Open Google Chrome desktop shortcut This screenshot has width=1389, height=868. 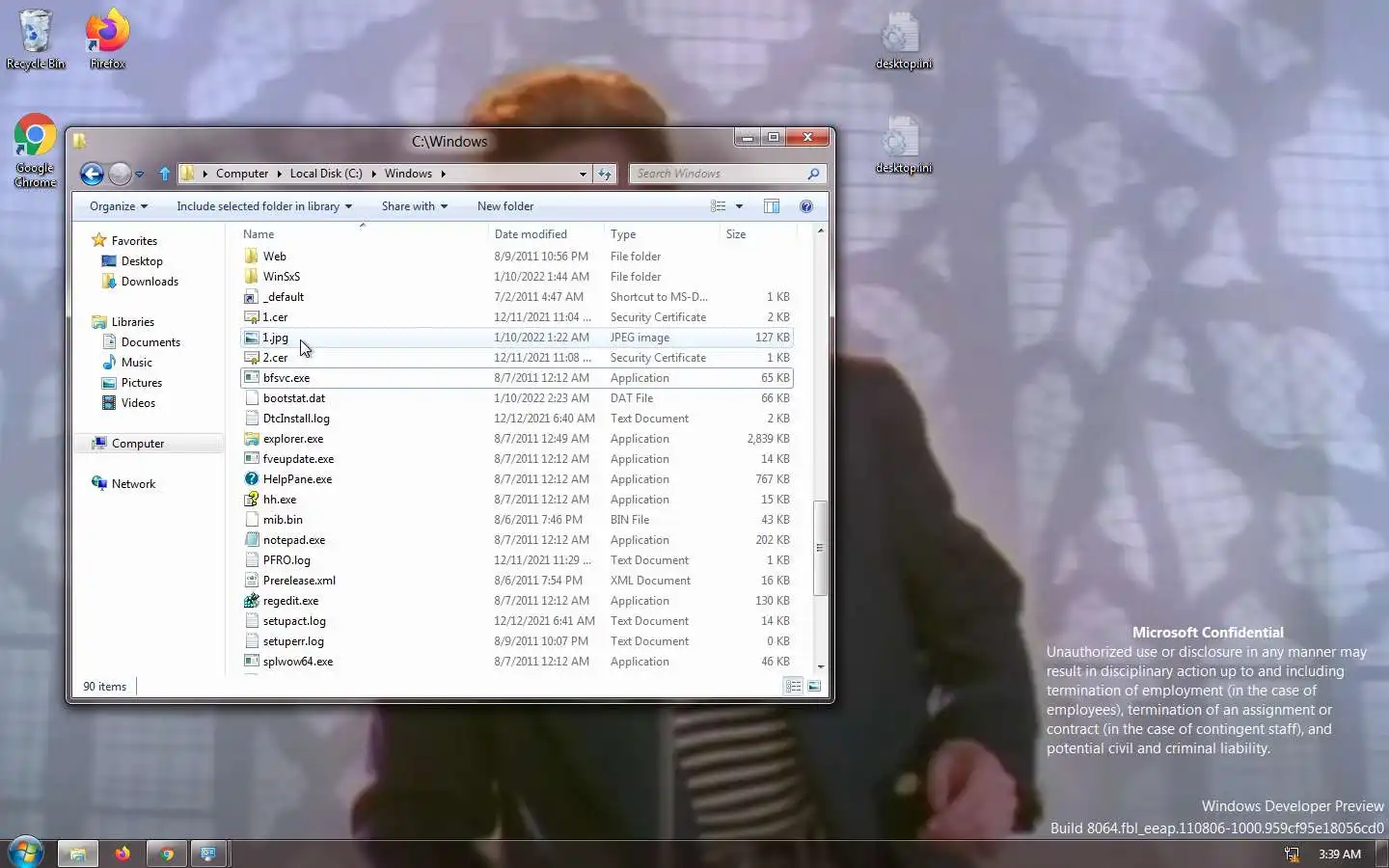click(35, 151)
